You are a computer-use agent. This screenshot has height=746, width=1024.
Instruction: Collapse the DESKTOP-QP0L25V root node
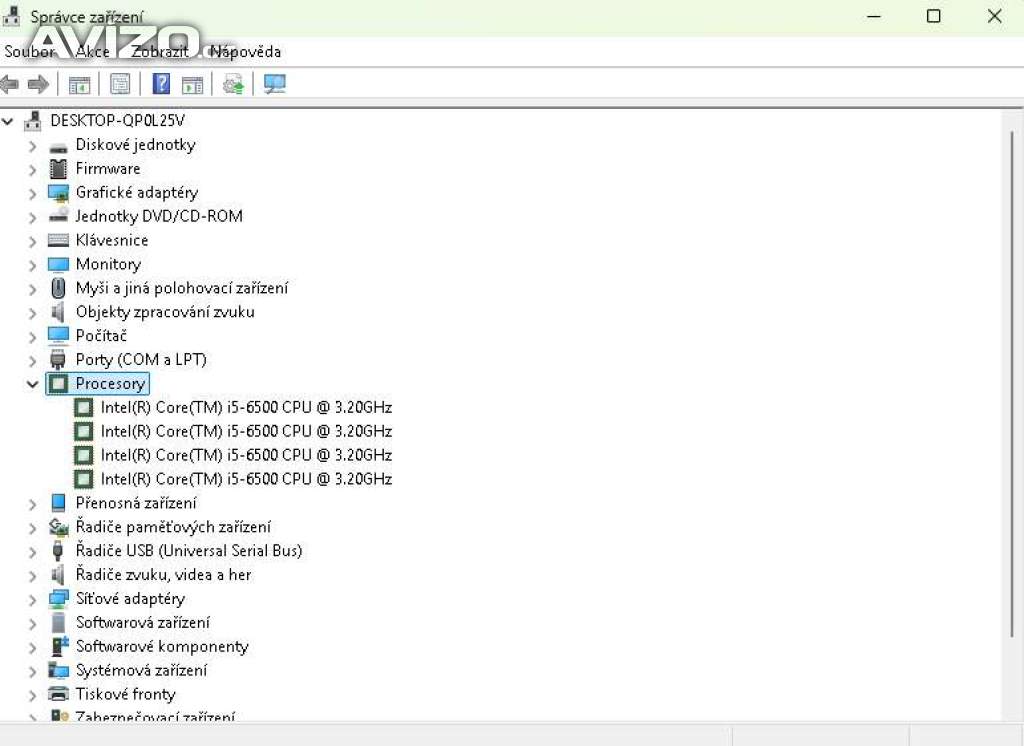(x=9, y=121)
